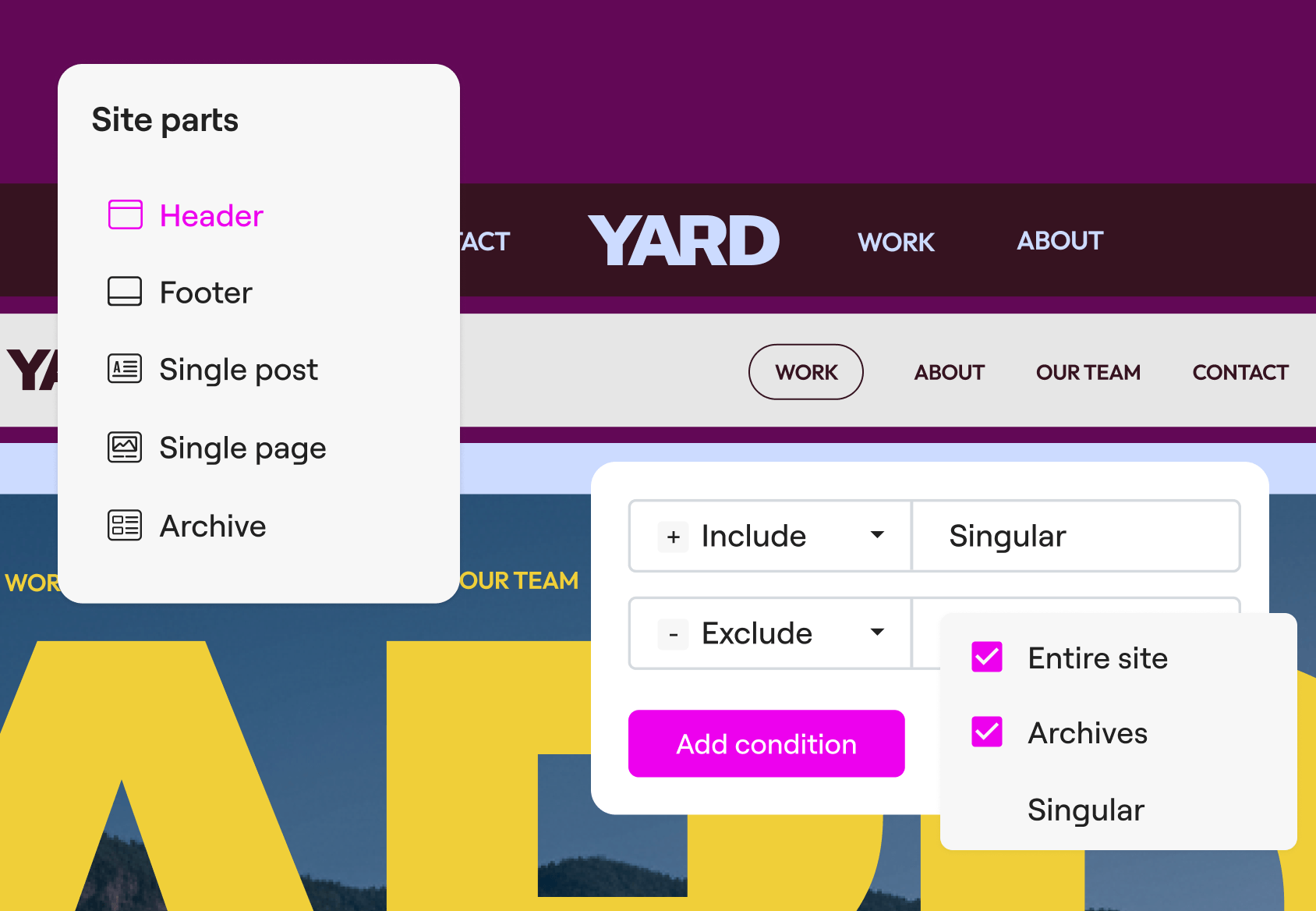Click the Footer icon in Site parts
Image resolution: width=1316 pixels, height=911 pixels.
click(x=125, y=292)
